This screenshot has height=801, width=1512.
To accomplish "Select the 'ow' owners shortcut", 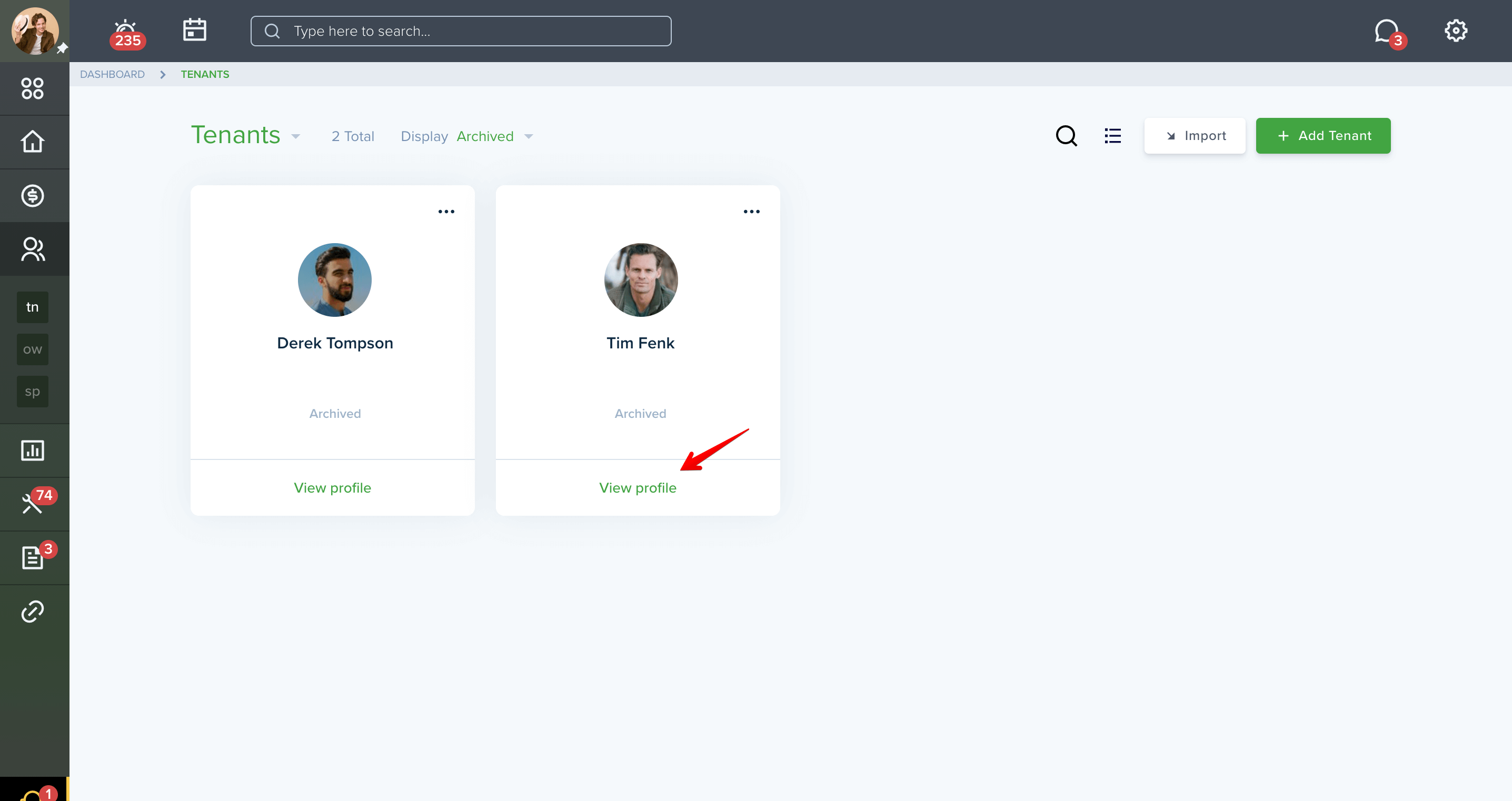I will (32, 349).
